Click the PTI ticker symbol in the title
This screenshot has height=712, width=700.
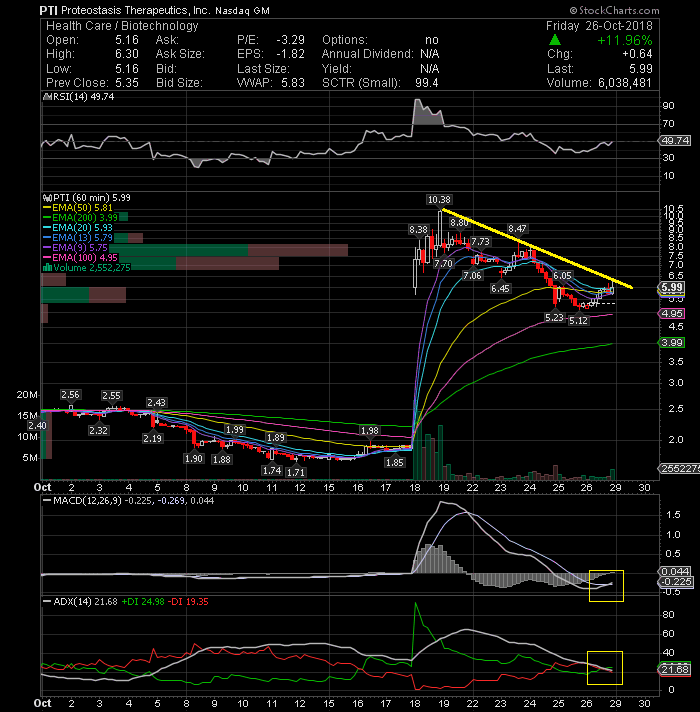pyautogui.click(x=49, y=10)
